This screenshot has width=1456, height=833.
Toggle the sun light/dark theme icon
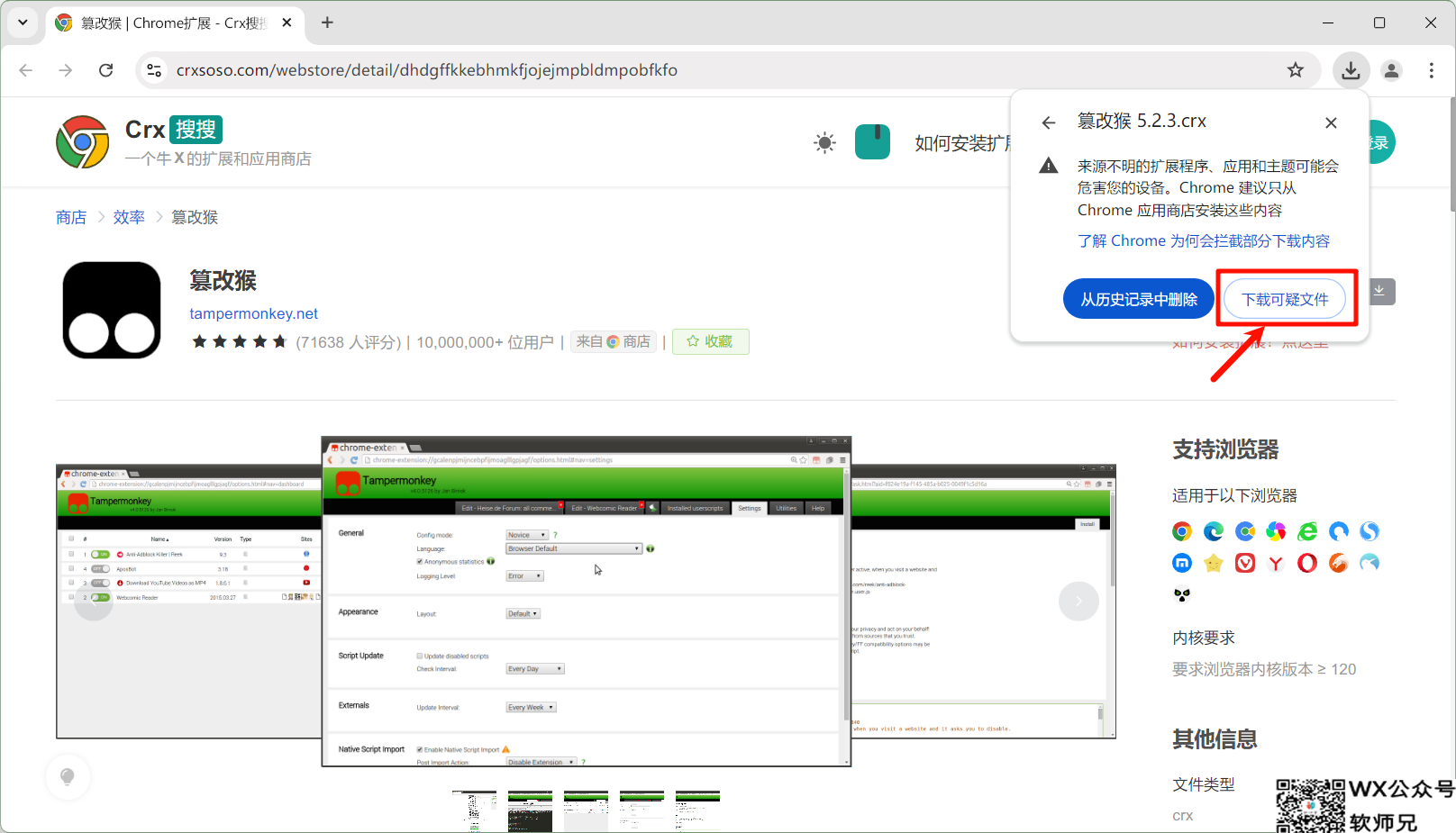[x=824, y=142]
